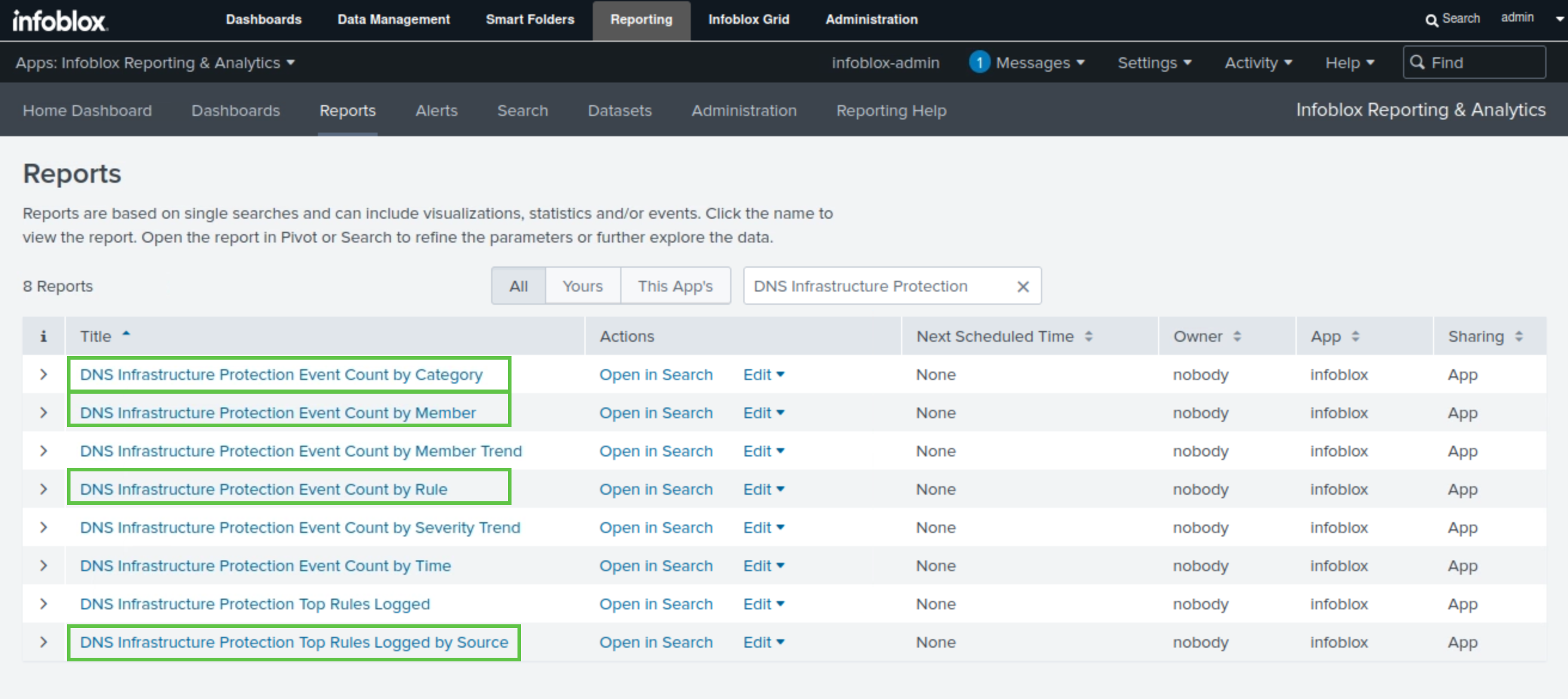Open Event Count by Time in Search
Image resolution: width=1568 pixels, height=699 pixels.
[656, 566]
